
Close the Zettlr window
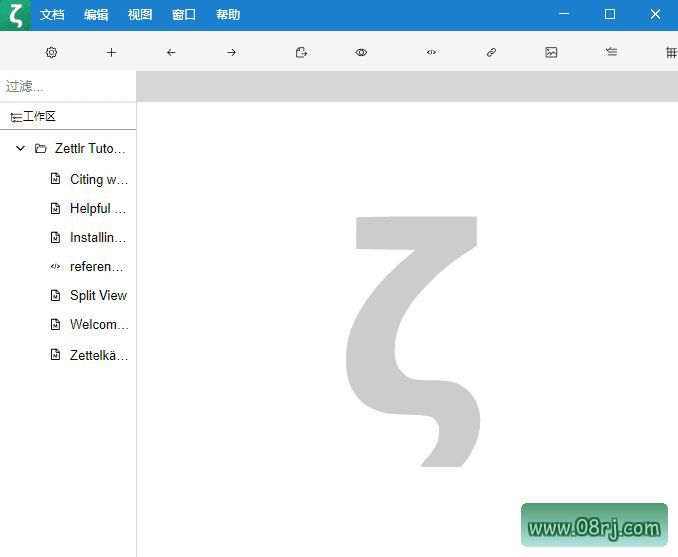pos(655,14)
